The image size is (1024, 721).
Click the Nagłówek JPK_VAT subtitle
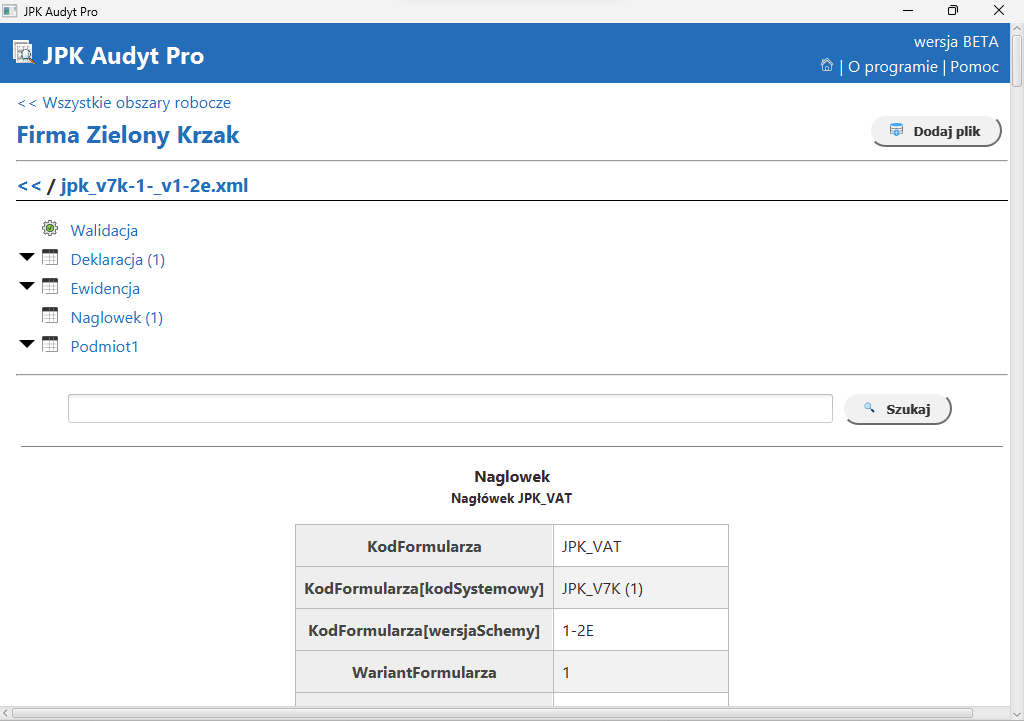coord(511,499)
